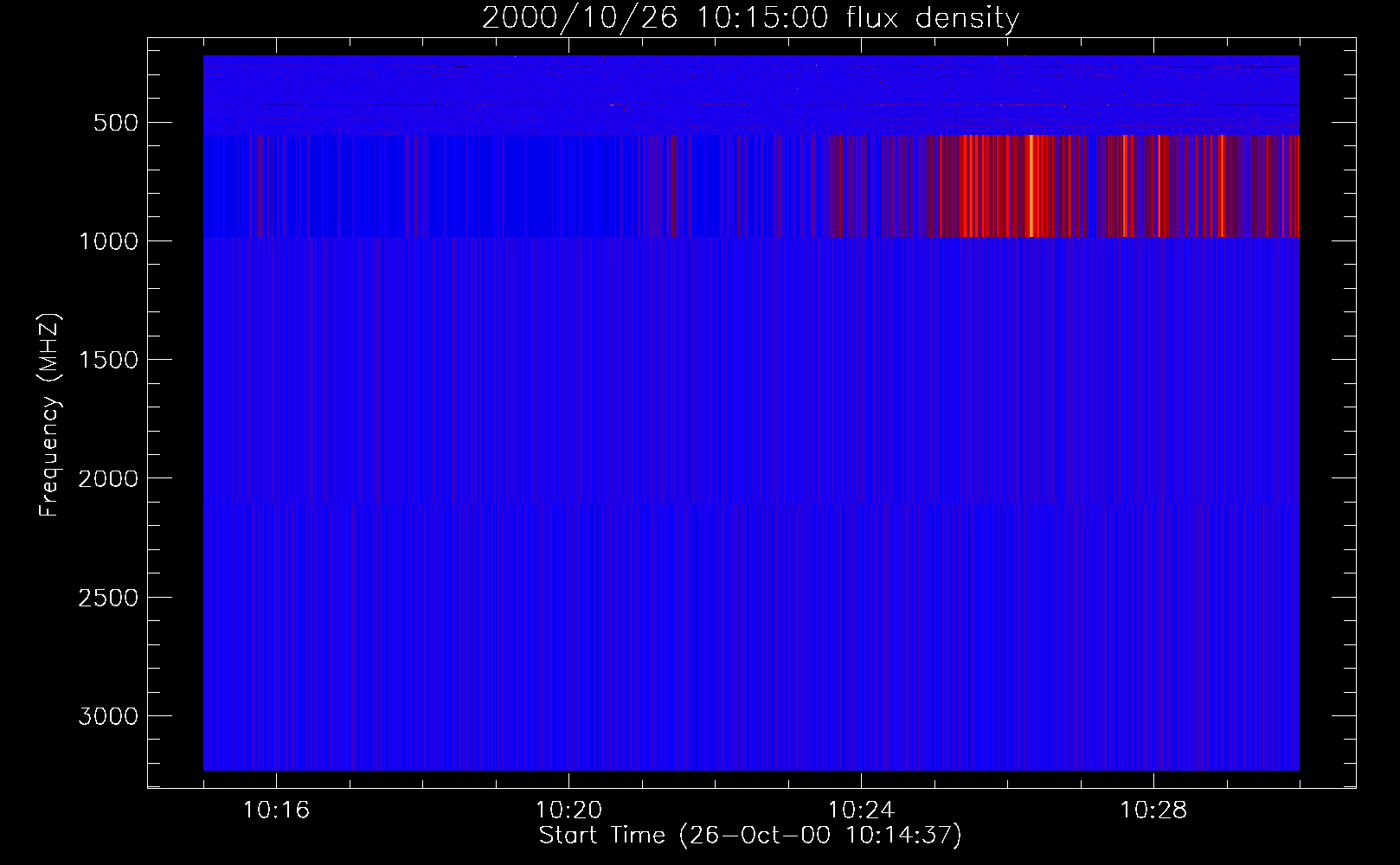Click the 10:28 time tick label

click(x=1153, y=811)
